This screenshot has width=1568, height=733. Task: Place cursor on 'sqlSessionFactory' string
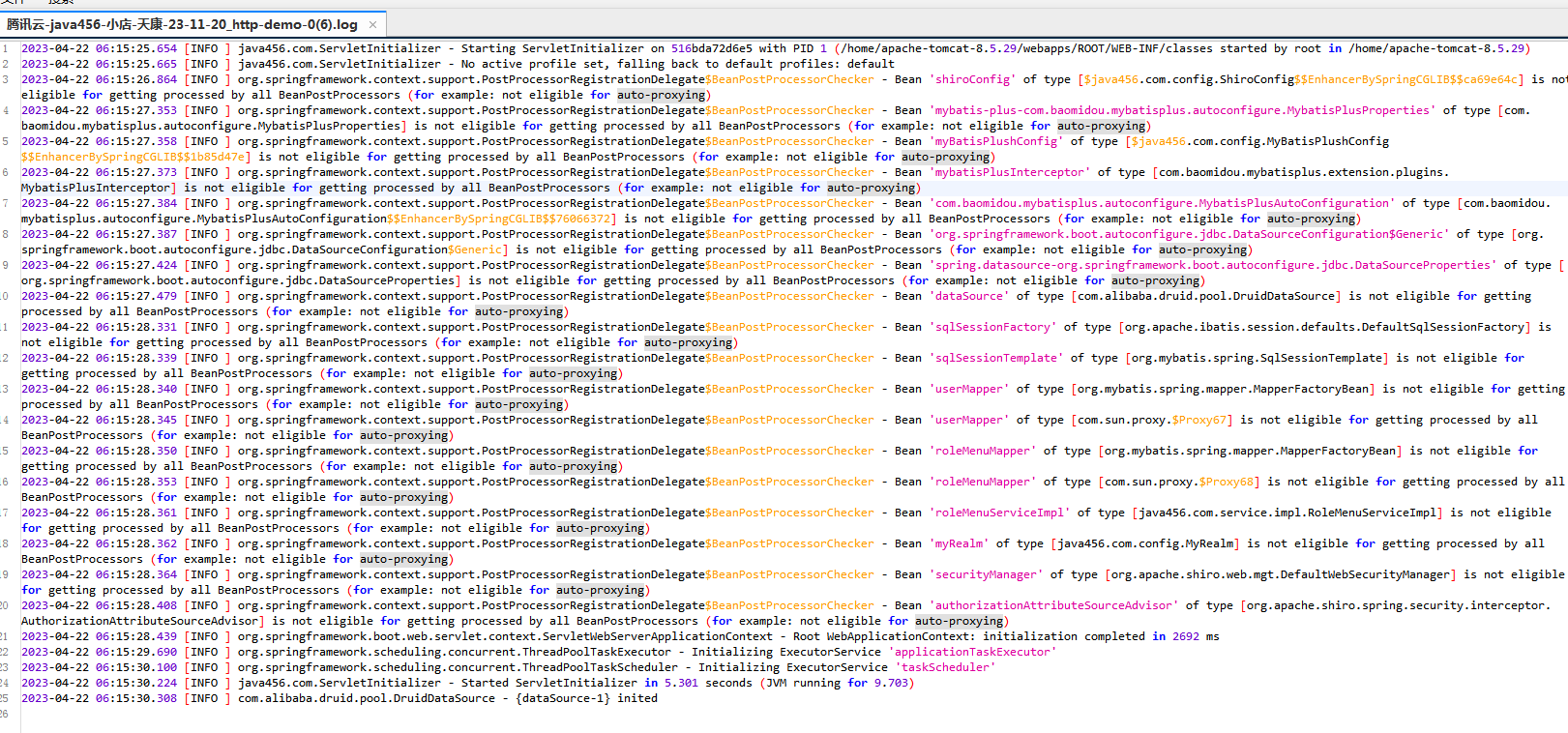(x=992, y=327)
